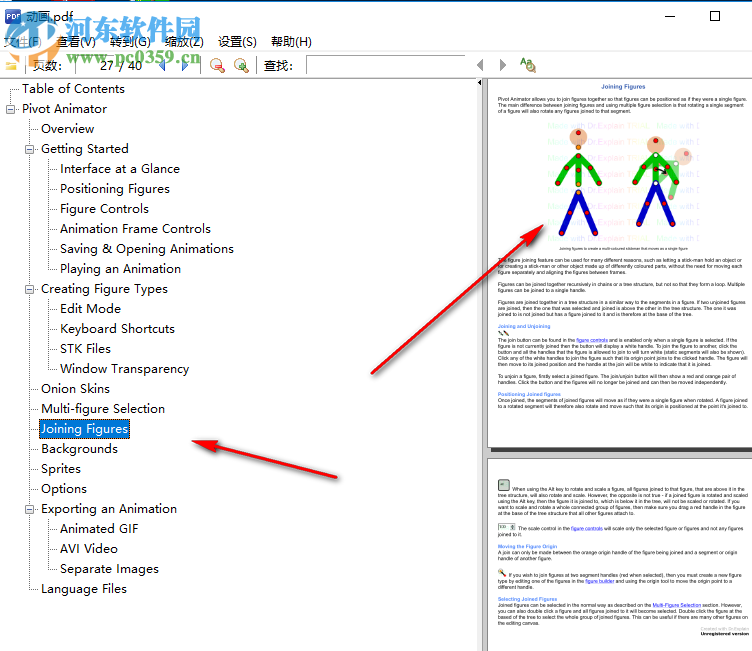This screenshot has height=651, width=752.
Task: Open Keyboard Shortcuts bookmark
Action: (118, 329)
